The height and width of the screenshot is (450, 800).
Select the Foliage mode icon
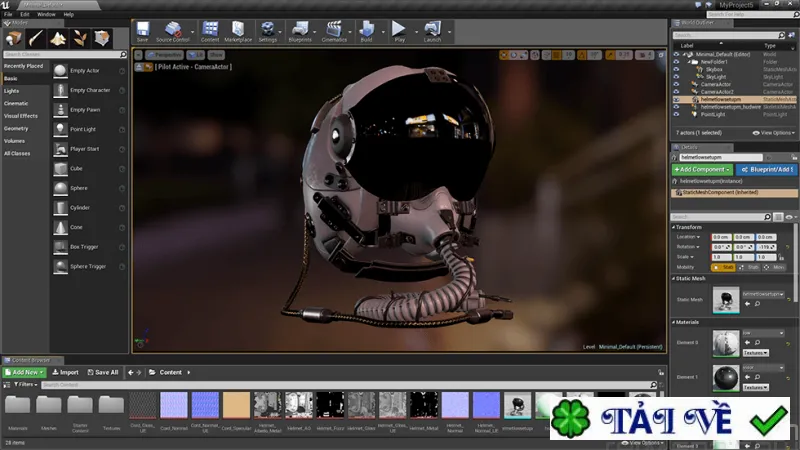coord(80,38)
